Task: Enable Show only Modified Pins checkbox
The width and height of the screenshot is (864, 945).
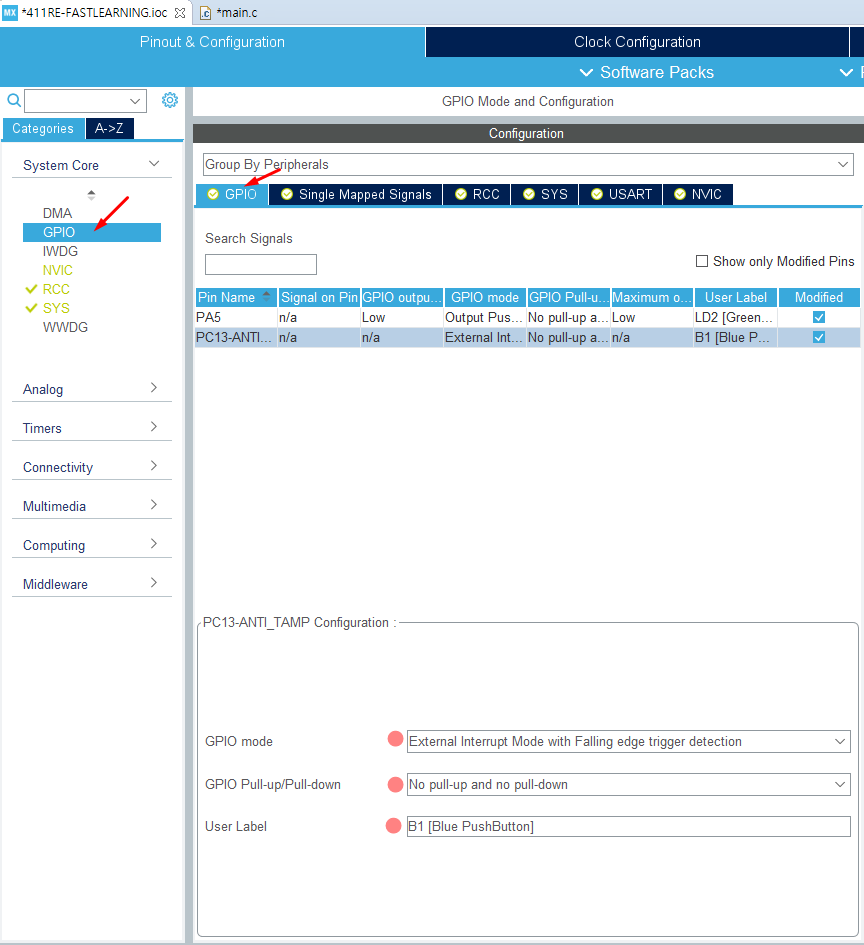Action: [x=702, y=261]
